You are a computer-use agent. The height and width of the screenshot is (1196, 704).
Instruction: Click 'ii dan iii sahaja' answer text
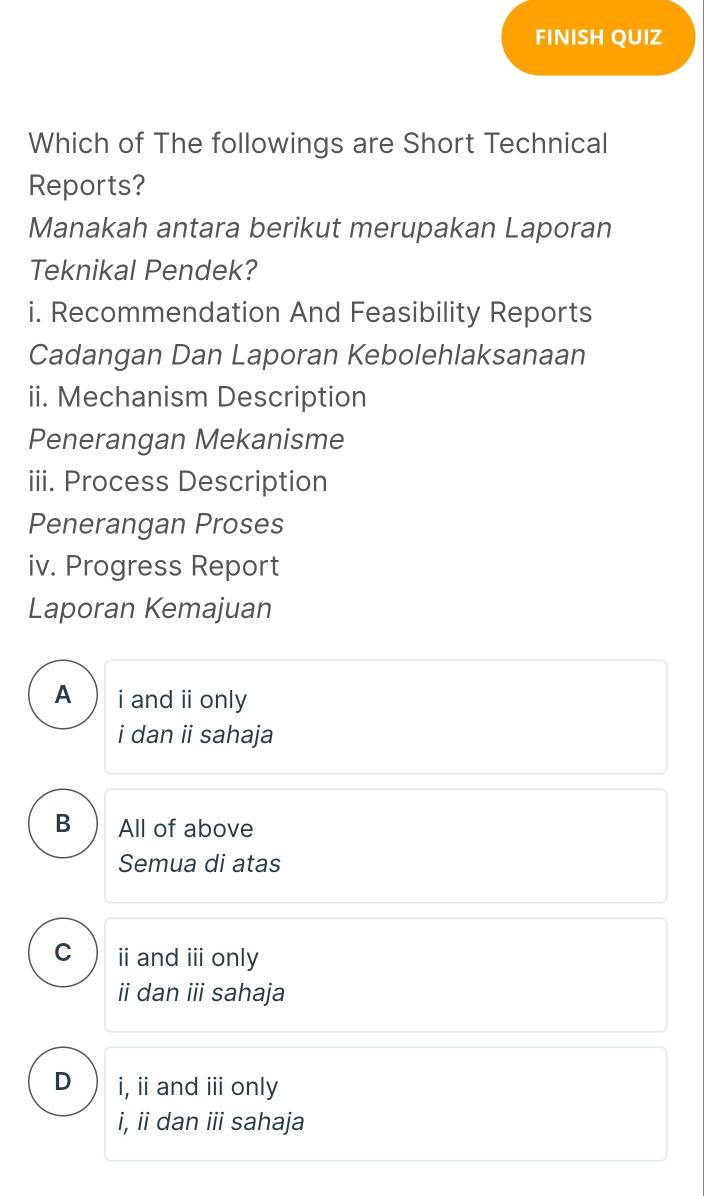[x=201, y=993]
